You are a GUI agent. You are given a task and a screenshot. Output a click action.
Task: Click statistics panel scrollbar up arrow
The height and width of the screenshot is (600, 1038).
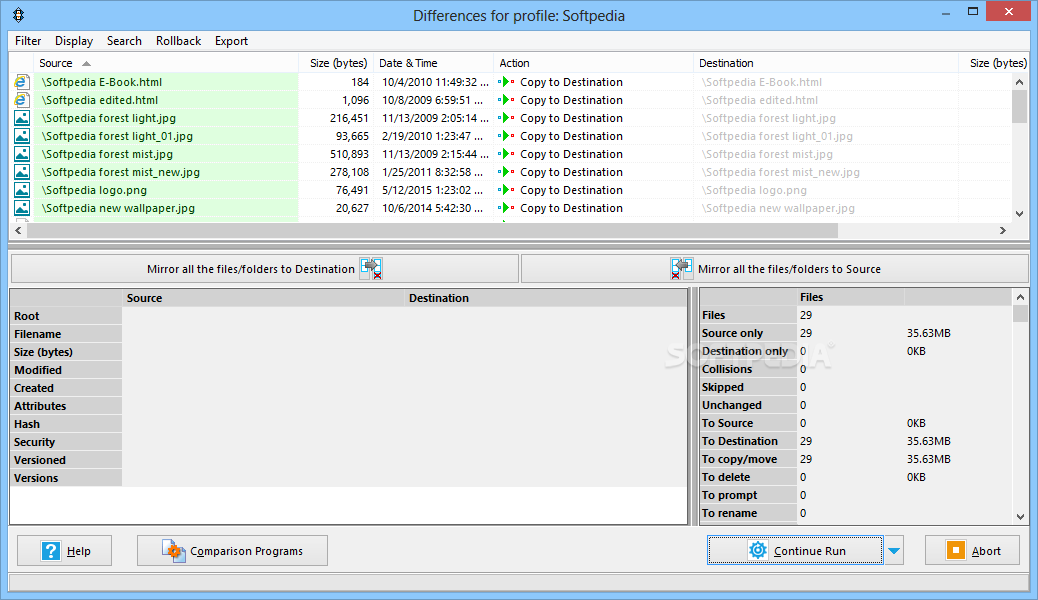pyautogui.click(x=1020, y=297)
